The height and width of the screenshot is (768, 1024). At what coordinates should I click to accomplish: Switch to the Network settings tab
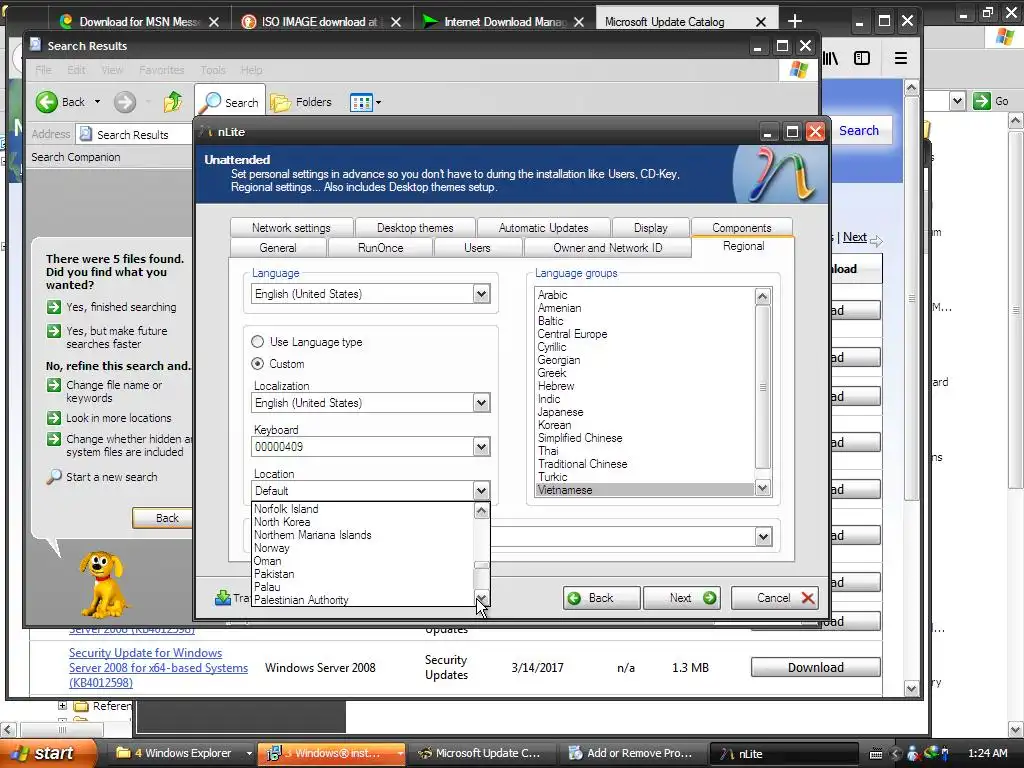tap(291, 228)
